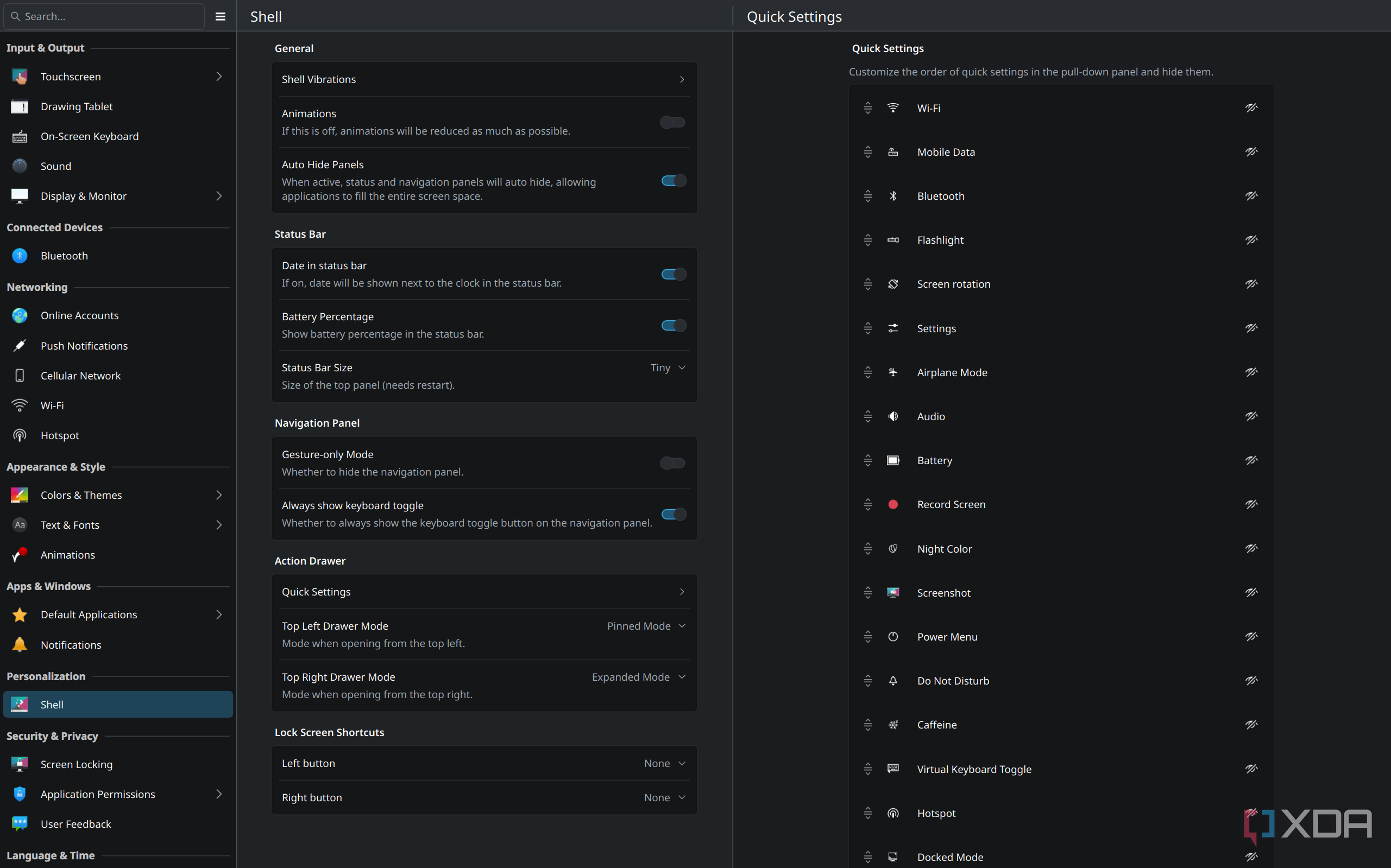This screenshot has width=1391, height=868.
Task: Open the Status Bar Size dropdown
Action: (668, 368)
